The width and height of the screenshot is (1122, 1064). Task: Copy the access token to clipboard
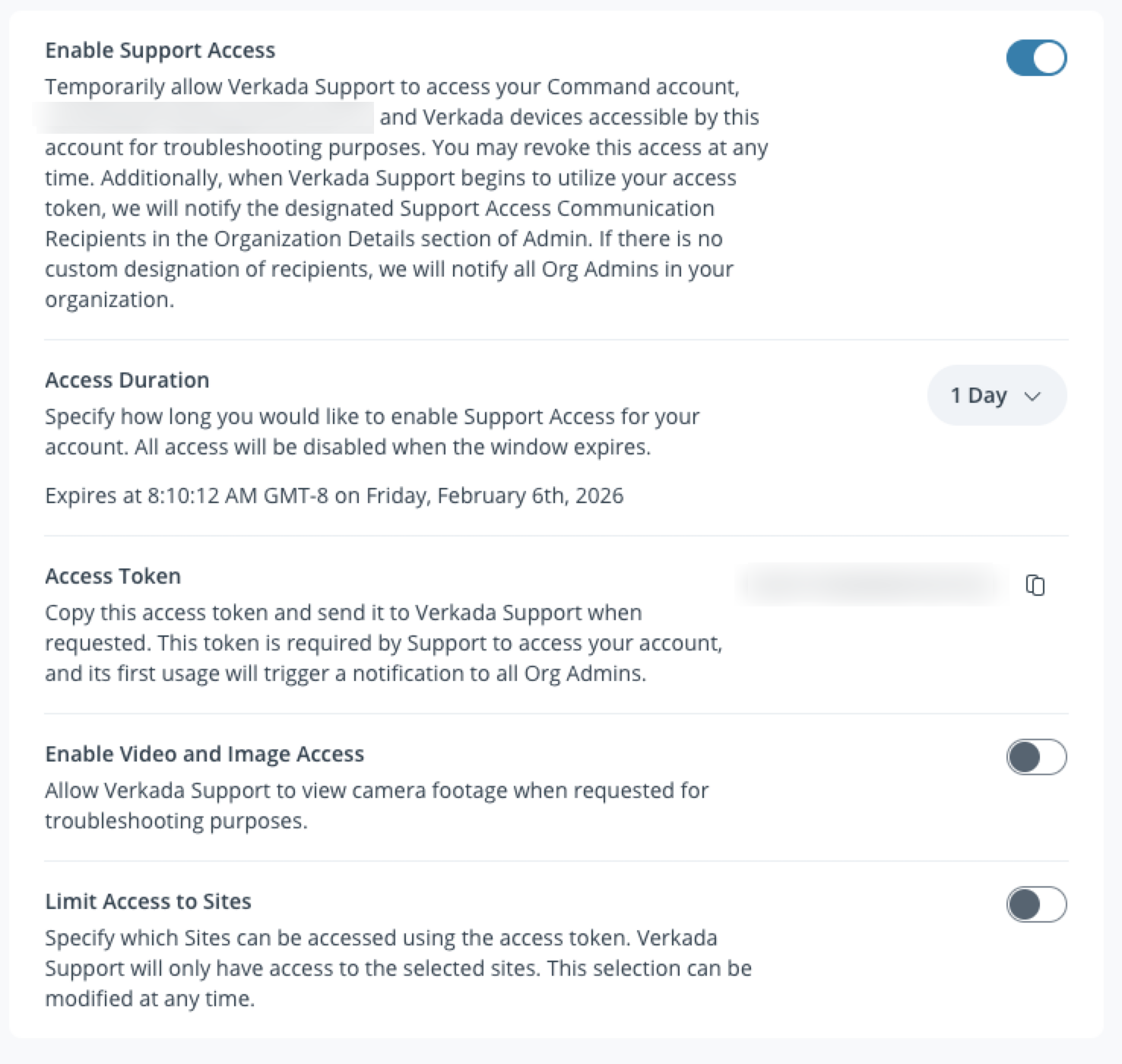pos(1035,585)
